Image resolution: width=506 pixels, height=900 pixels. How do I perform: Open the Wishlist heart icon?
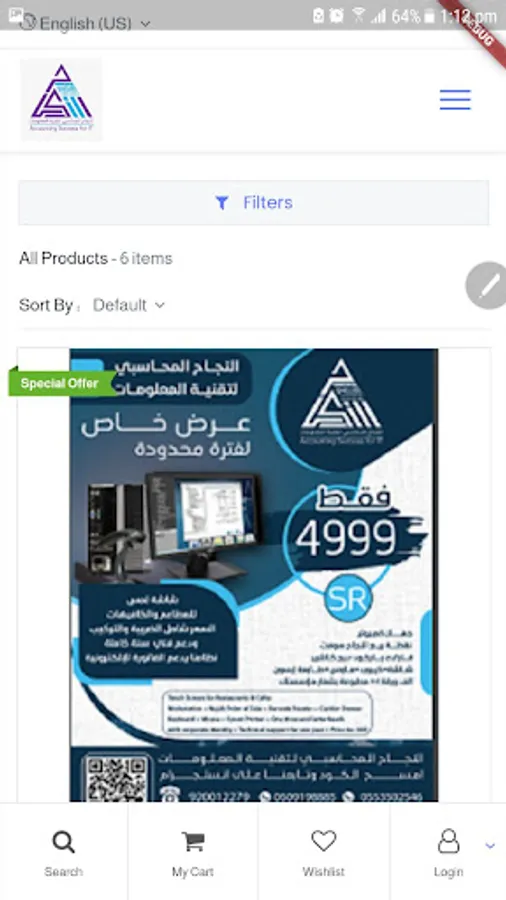coord(324,841)
